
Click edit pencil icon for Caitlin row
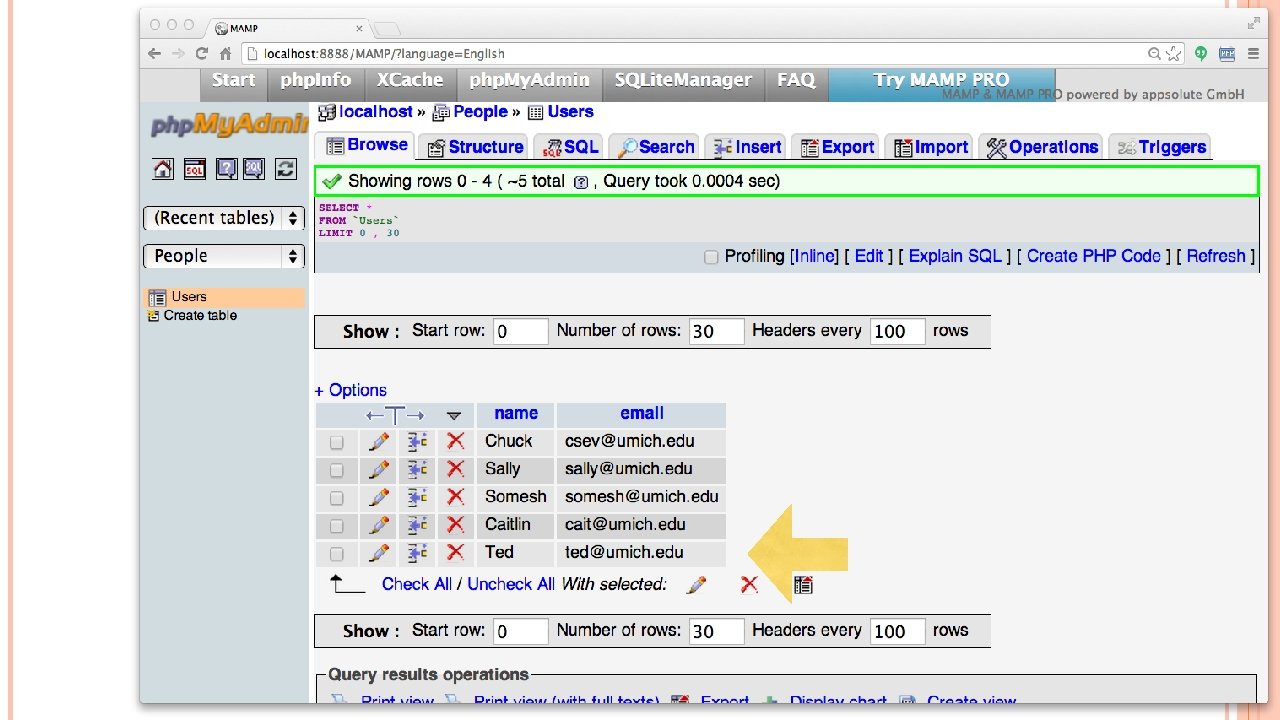tap(379, 525)
